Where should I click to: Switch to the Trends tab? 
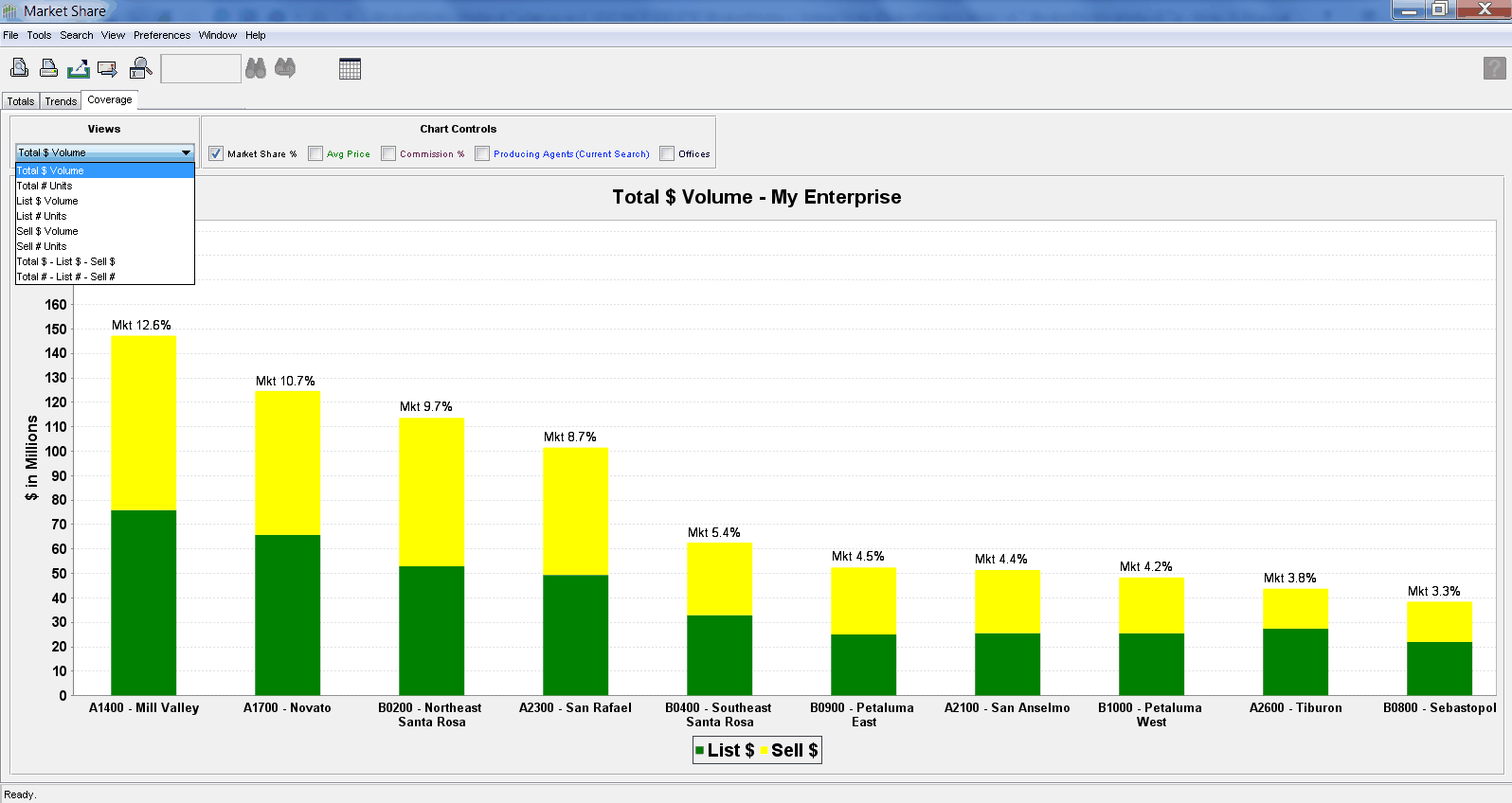point(61,101)
